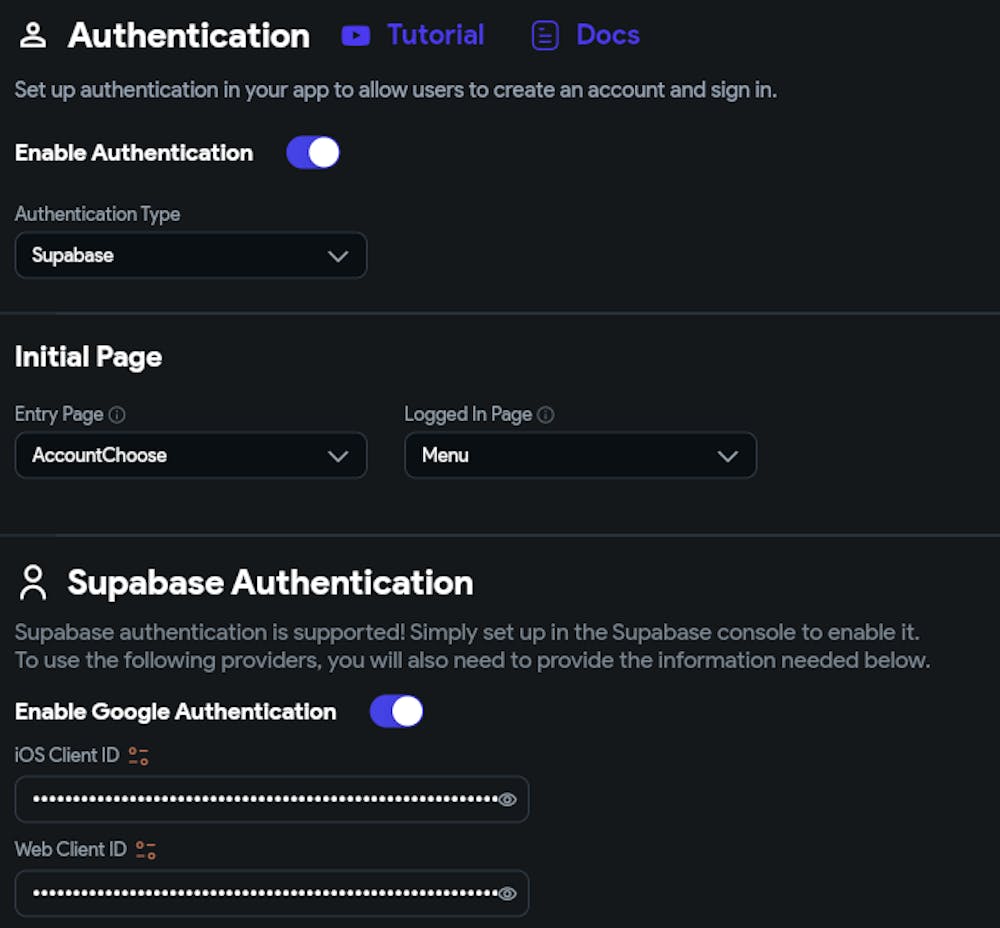Click the Enable Google Authentication label

pyautogui.click(x=176, y=712)
